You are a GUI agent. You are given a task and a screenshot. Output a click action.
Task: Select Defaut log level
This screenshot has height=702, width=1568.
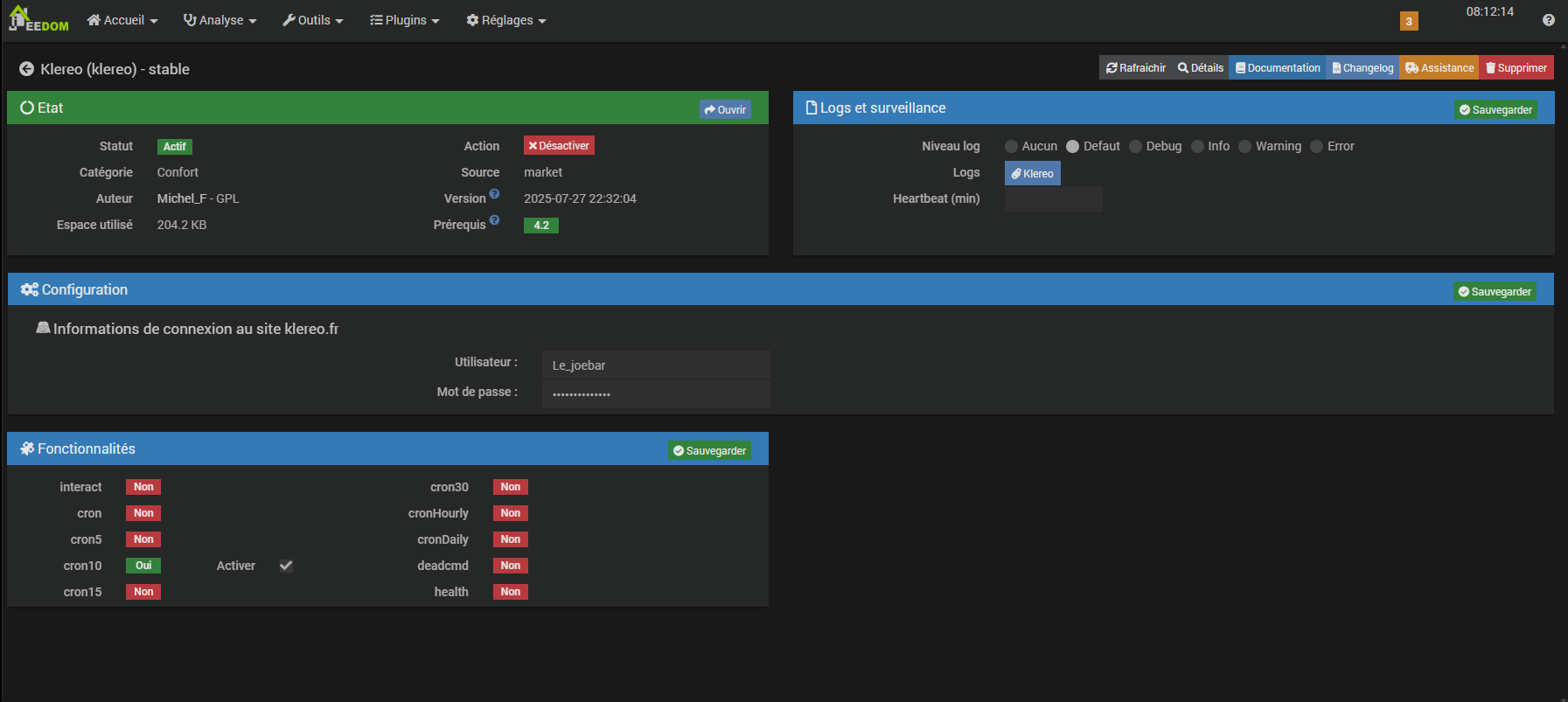point(1072,147)
